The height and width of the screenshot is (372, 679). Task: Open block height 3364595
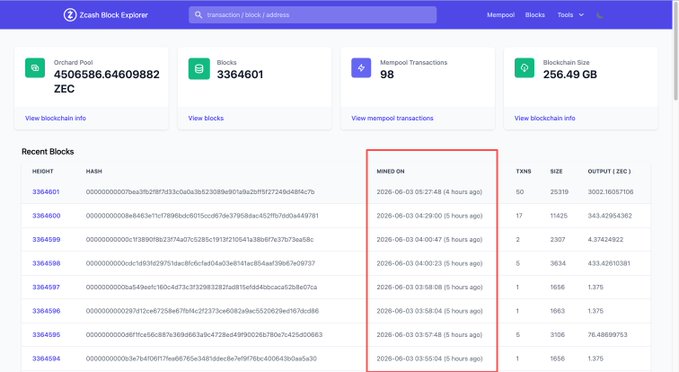point(46,334)
